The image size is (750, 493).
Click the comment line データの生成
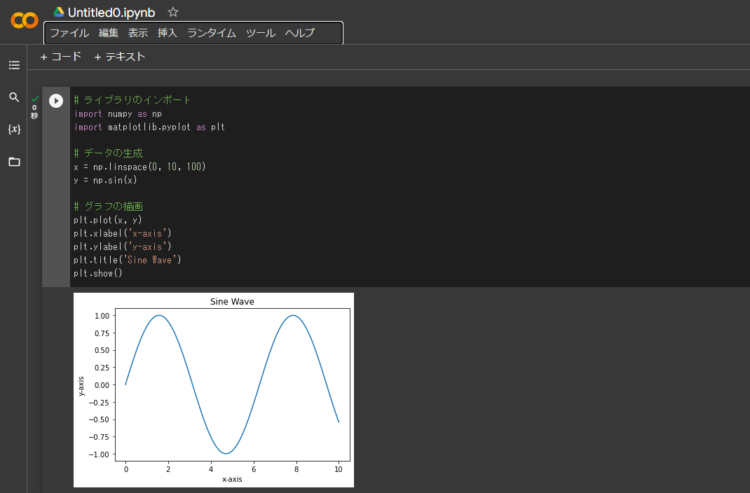tap(108, 153)
